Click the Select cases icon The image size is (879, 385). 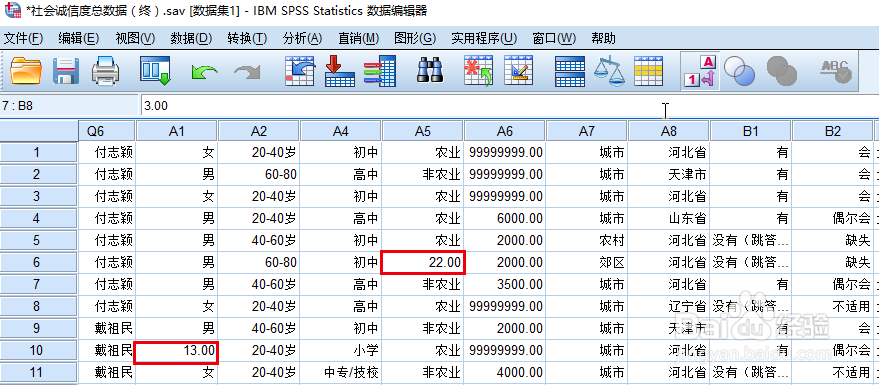pos(649,71)
